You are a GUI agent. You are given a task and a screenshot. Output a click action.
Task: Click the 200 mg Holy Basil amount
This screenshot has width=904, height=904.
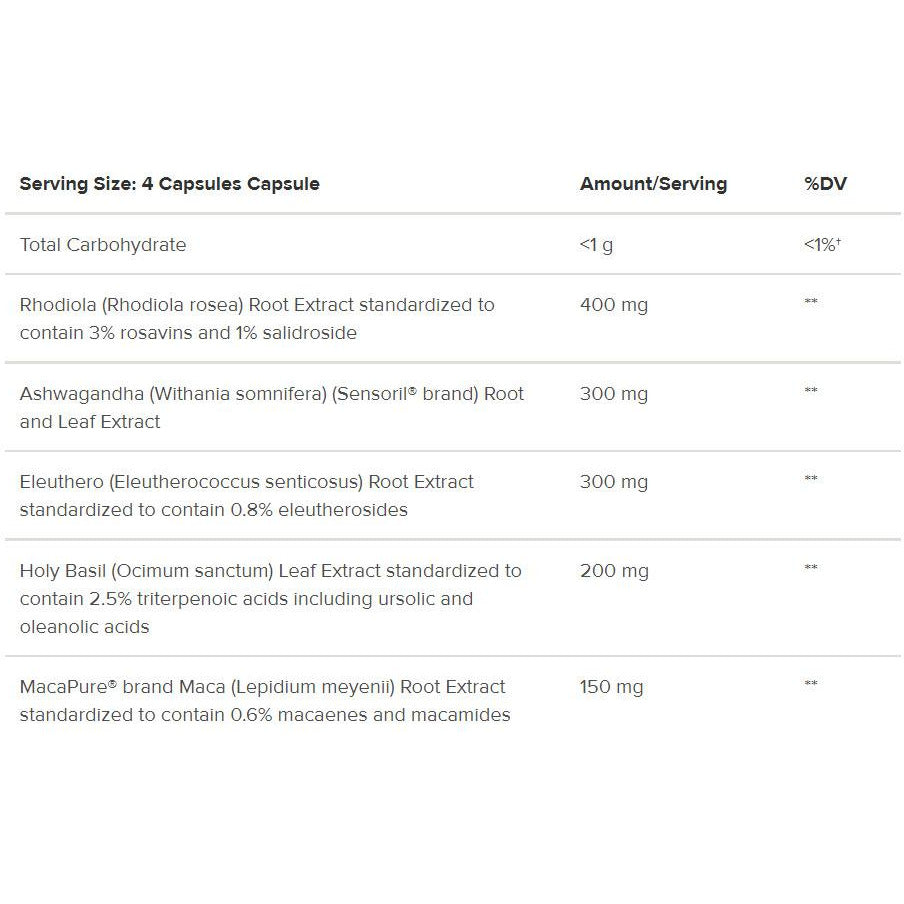tap(614, 571)
